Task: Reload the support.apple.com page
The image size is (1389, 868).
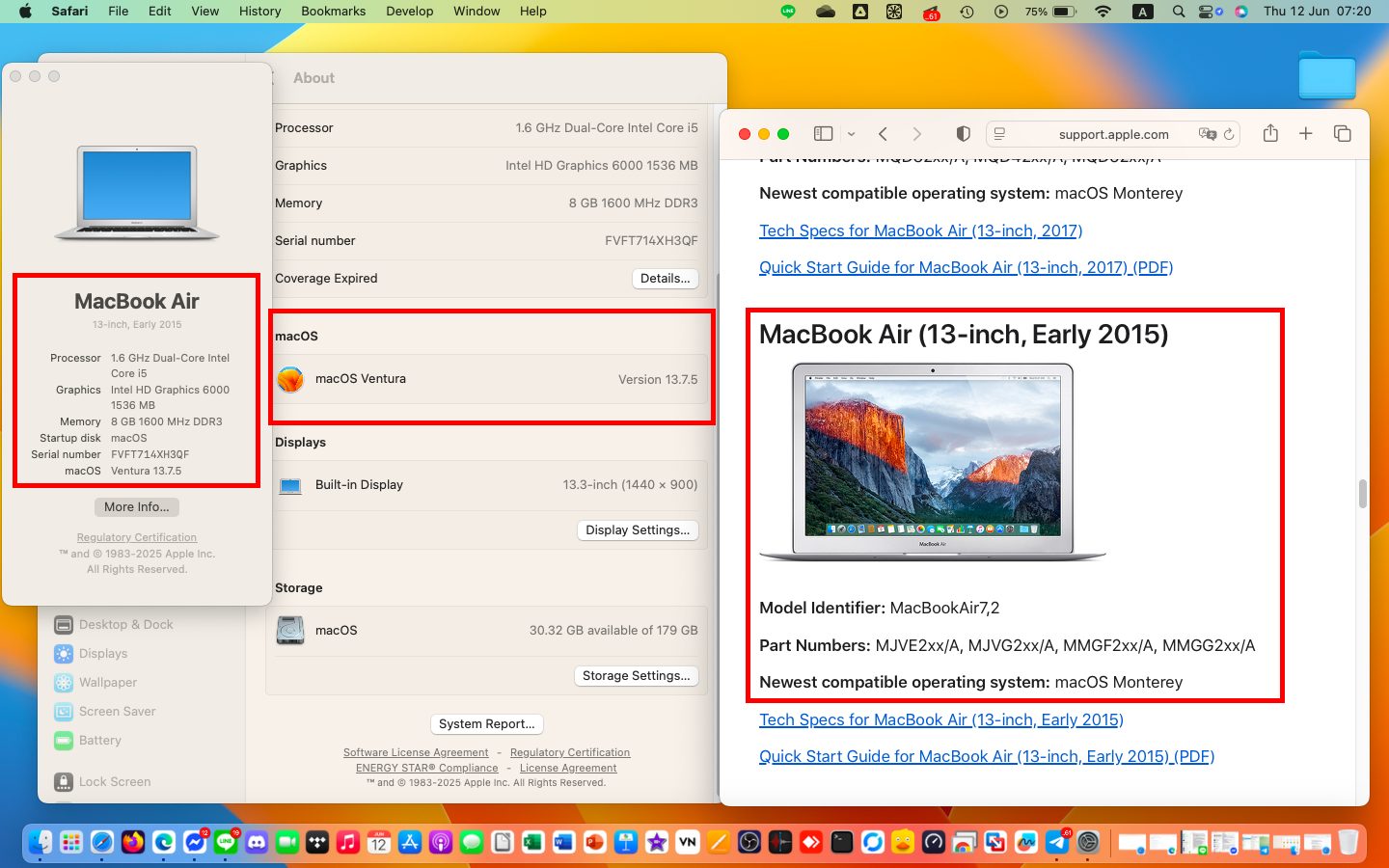Action: (x=1229, y=134)
